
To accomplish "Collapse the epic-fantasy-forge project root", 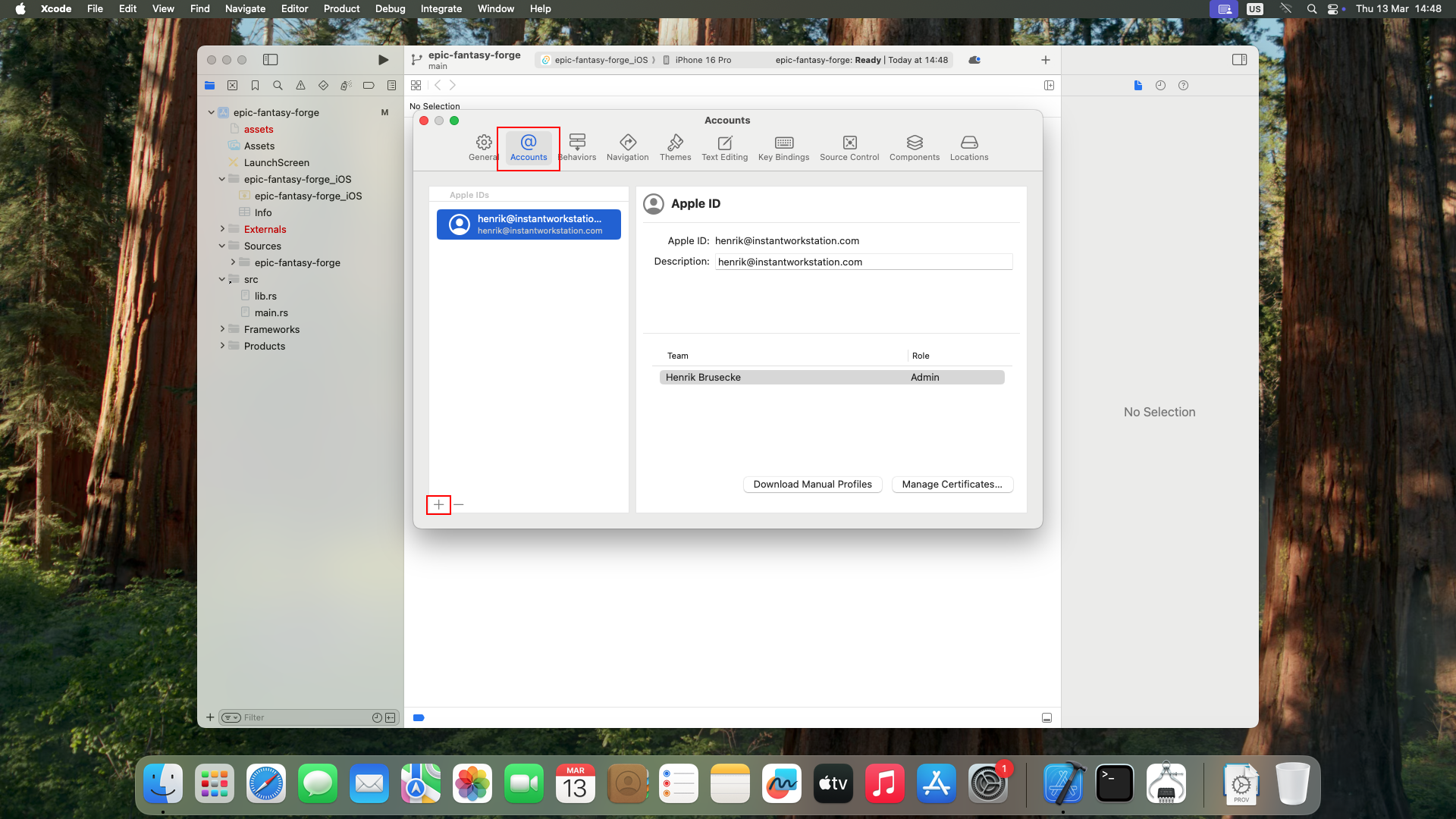I will coord(211,112).
